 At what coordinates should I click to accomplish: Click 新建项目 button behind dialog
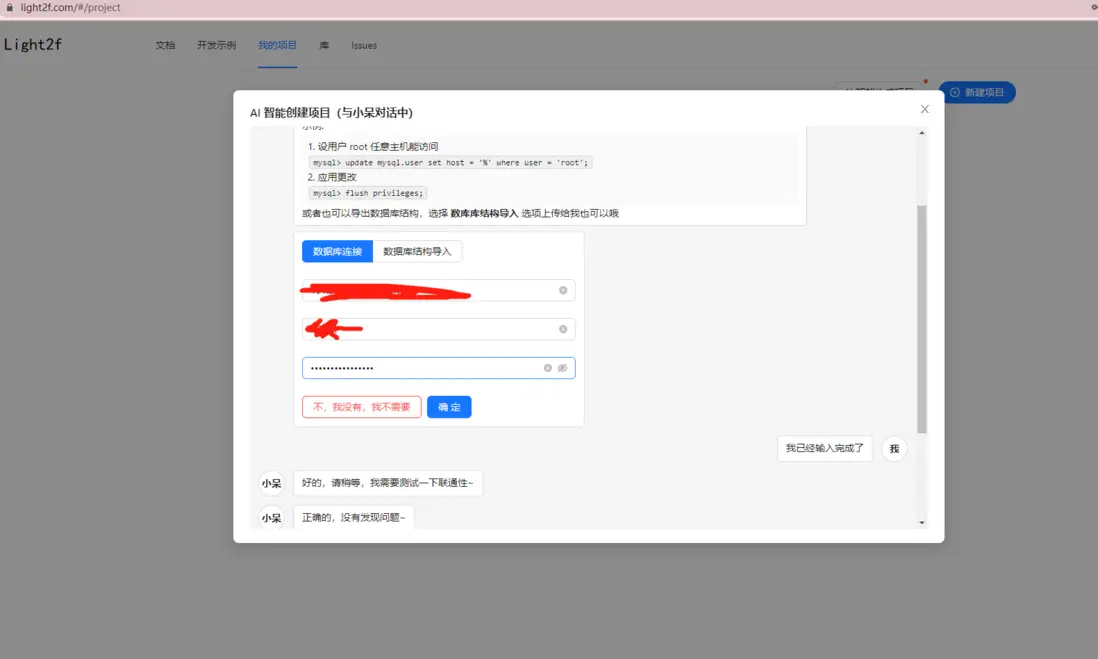click(x=977, y=92)
